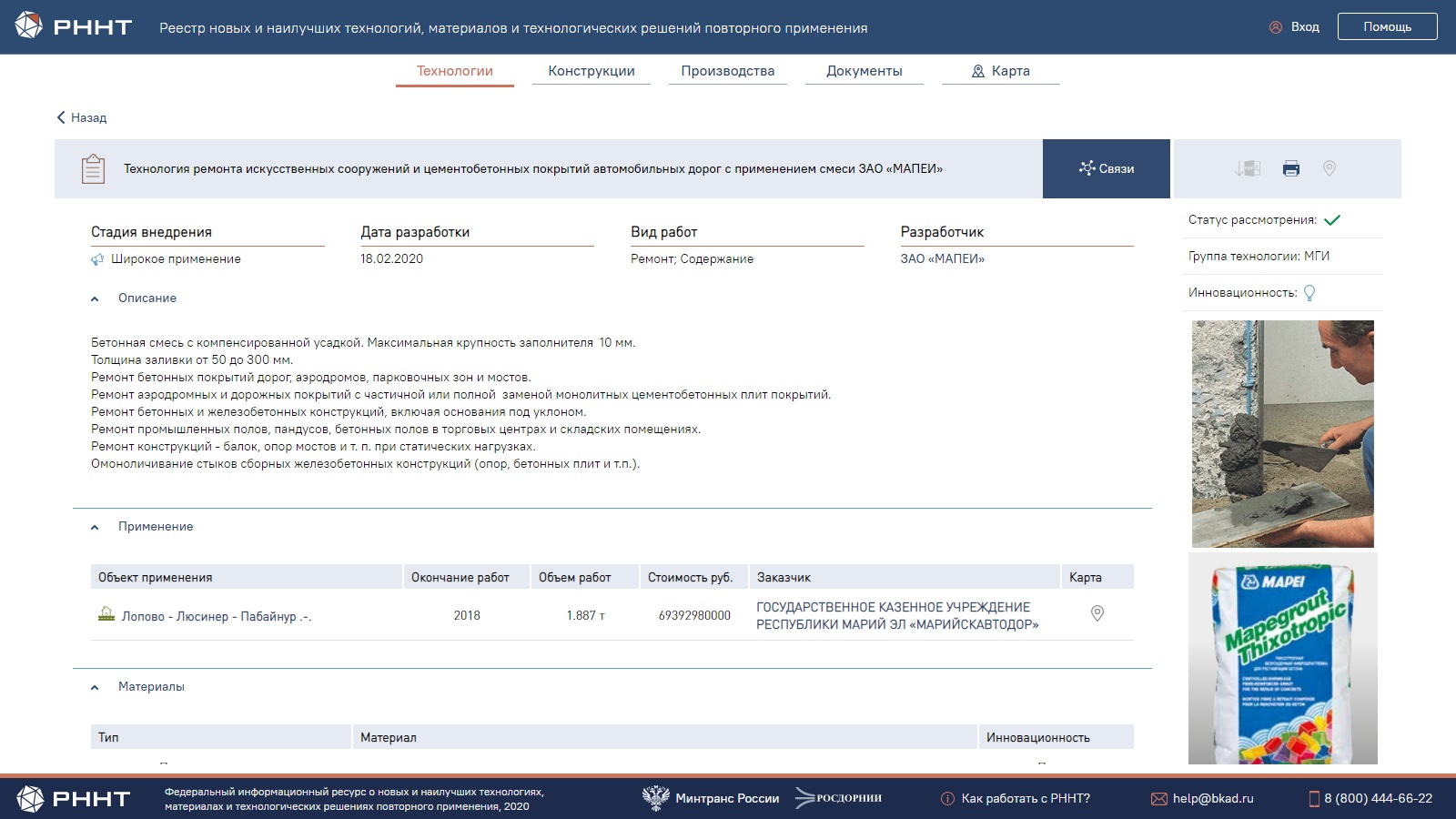Viewport: 1456px width, 819px height.
Task: Collapse the Описание section
Action: coord(134,298)
